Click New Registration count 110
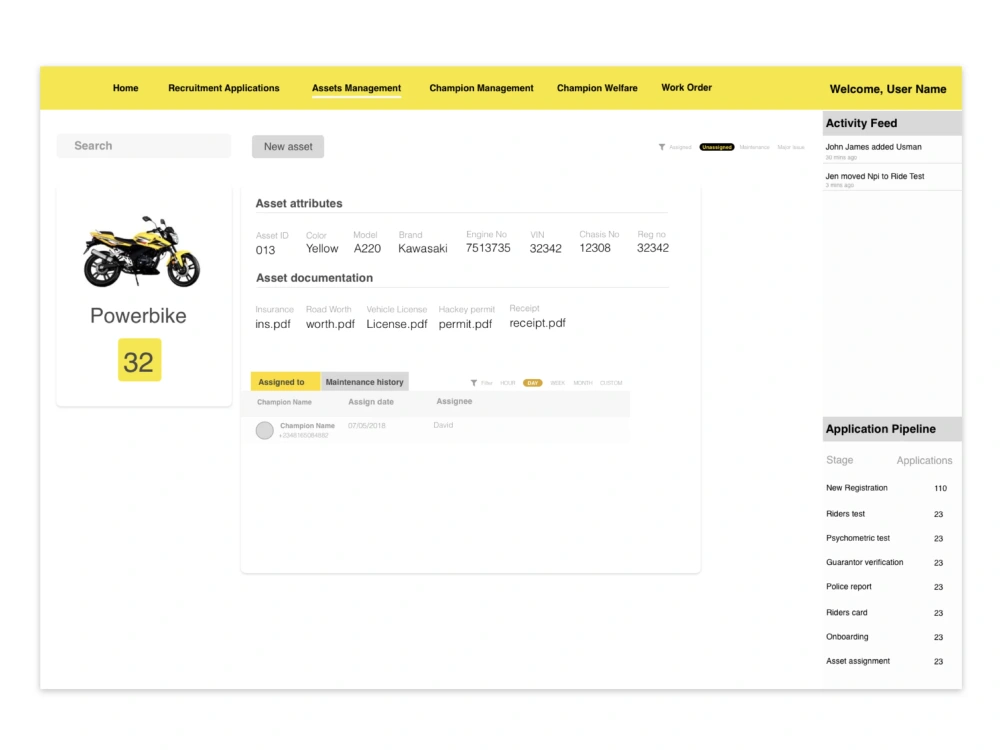 (941, 489)
